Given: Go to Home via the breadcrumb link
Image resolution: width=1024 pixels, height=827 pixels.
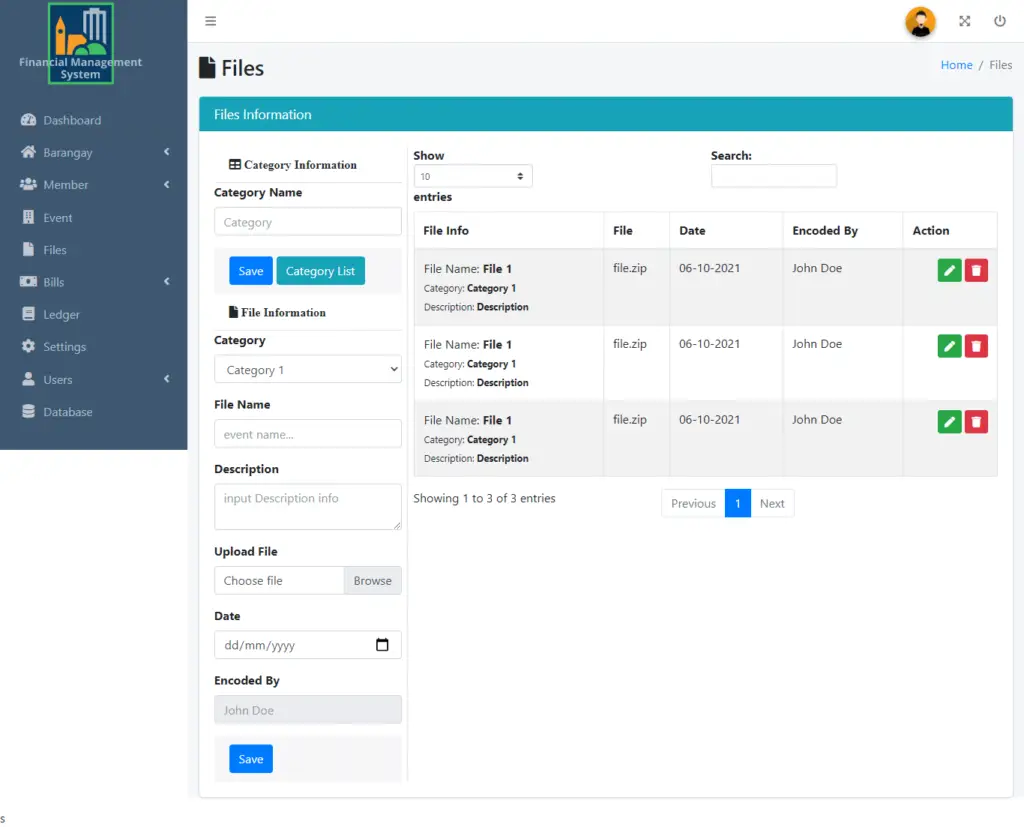Looking at the screenshot, I should (x=956, y=64).
